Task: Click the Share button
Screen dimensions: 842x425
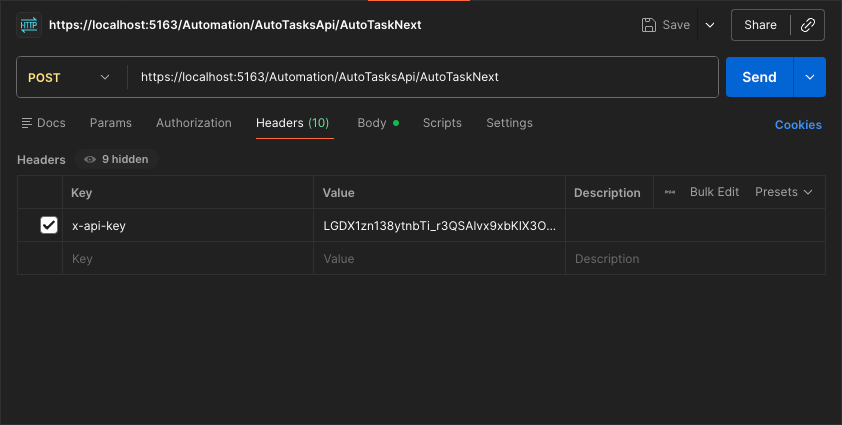Action: pyautogui.click(x=760, y=25)
